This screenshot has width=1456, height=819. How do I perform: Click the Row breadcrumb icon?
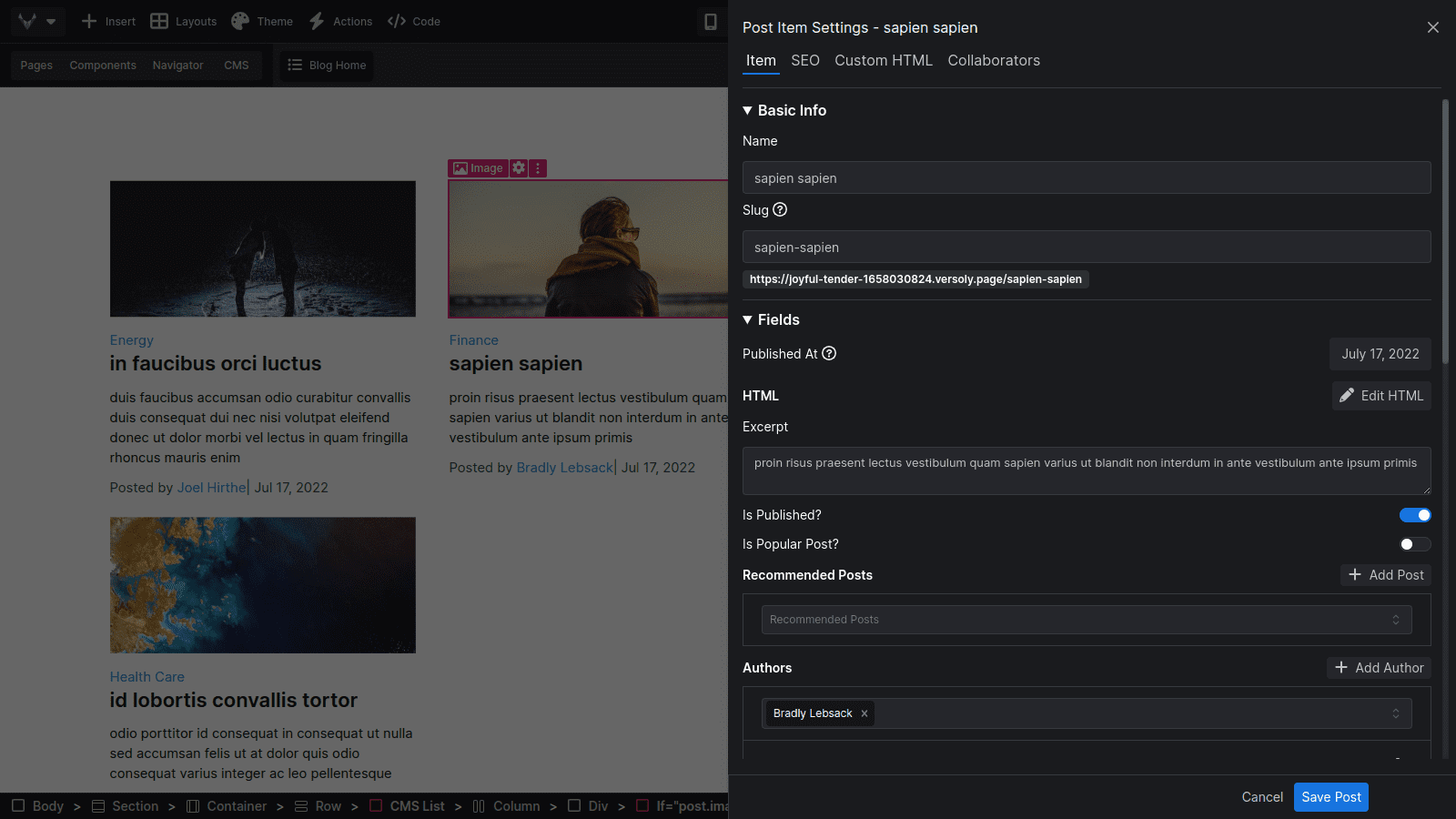(301, 805)
